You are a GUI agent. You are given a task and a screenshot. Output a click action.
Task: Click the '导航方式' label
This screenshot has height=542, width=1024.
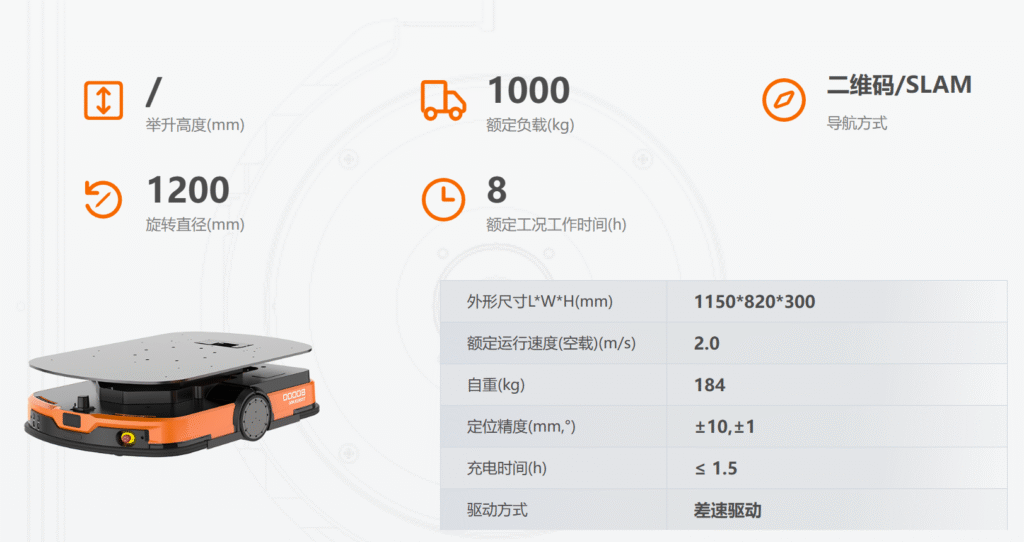coord(857,123)
